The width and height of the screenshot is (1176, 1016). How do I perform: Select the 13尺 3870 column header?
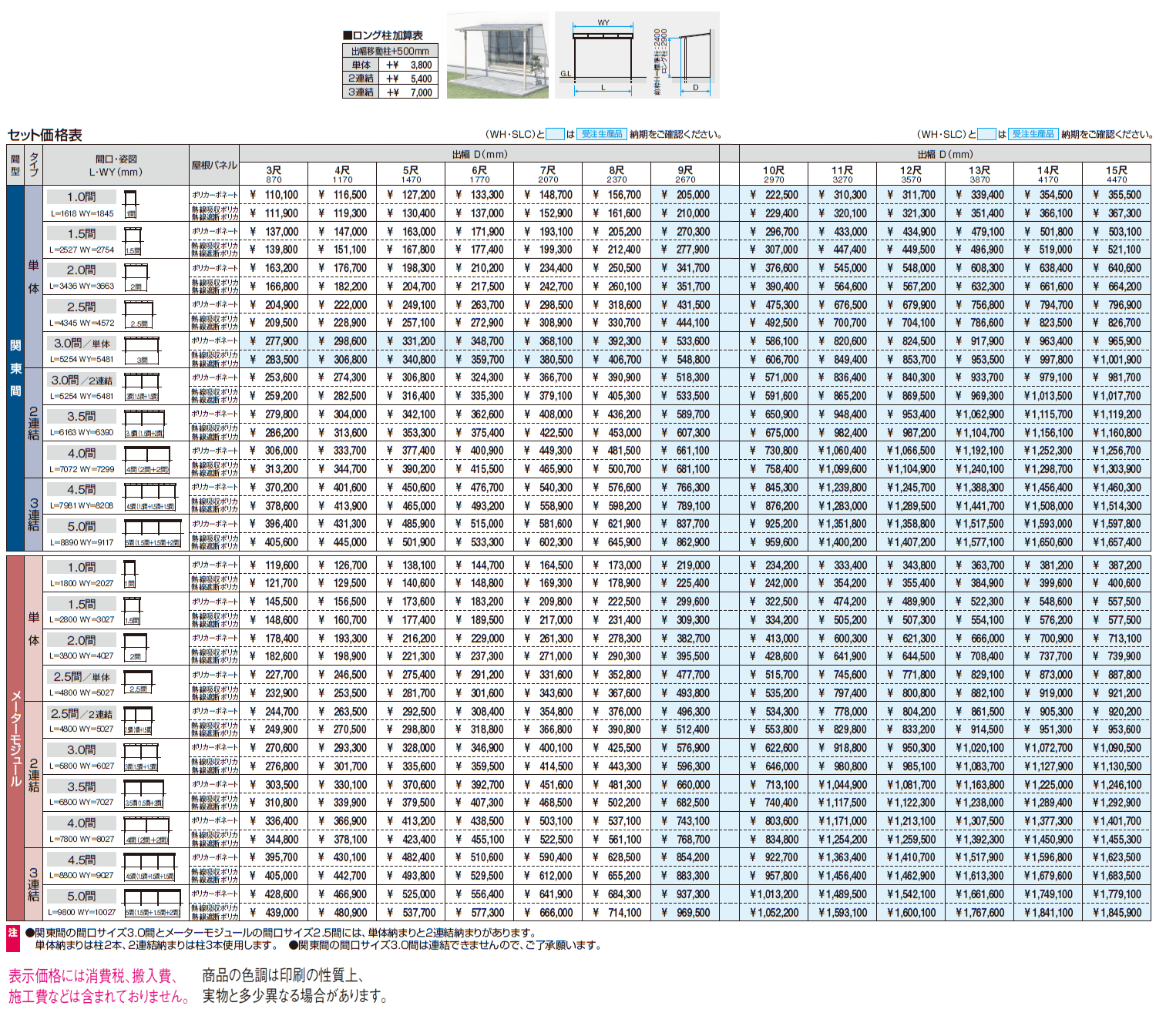tap(979, 173)
